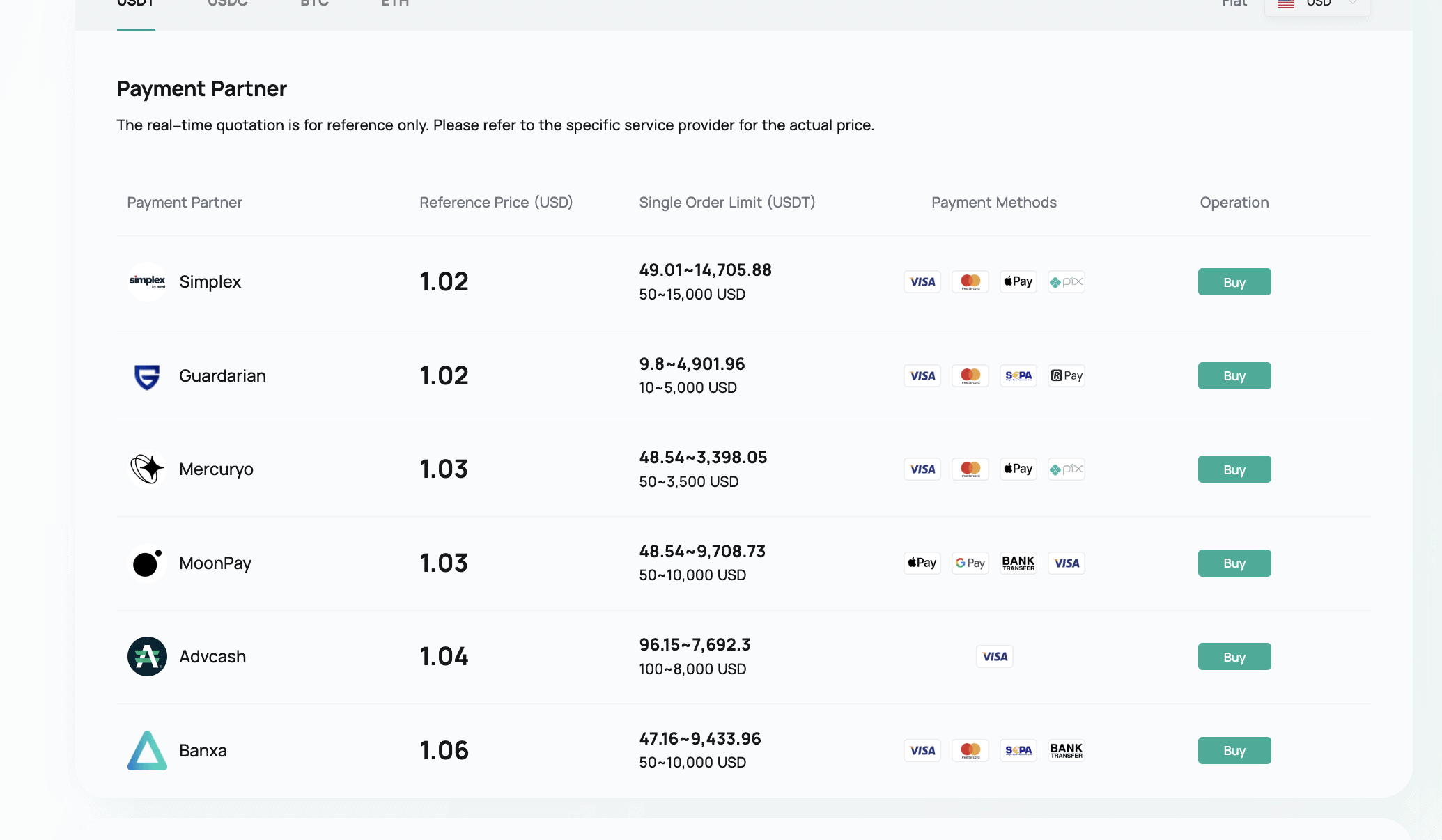1442x840 pixels.
Task: Click the Visa icon in Advcash row
Action: click(994, 656)
